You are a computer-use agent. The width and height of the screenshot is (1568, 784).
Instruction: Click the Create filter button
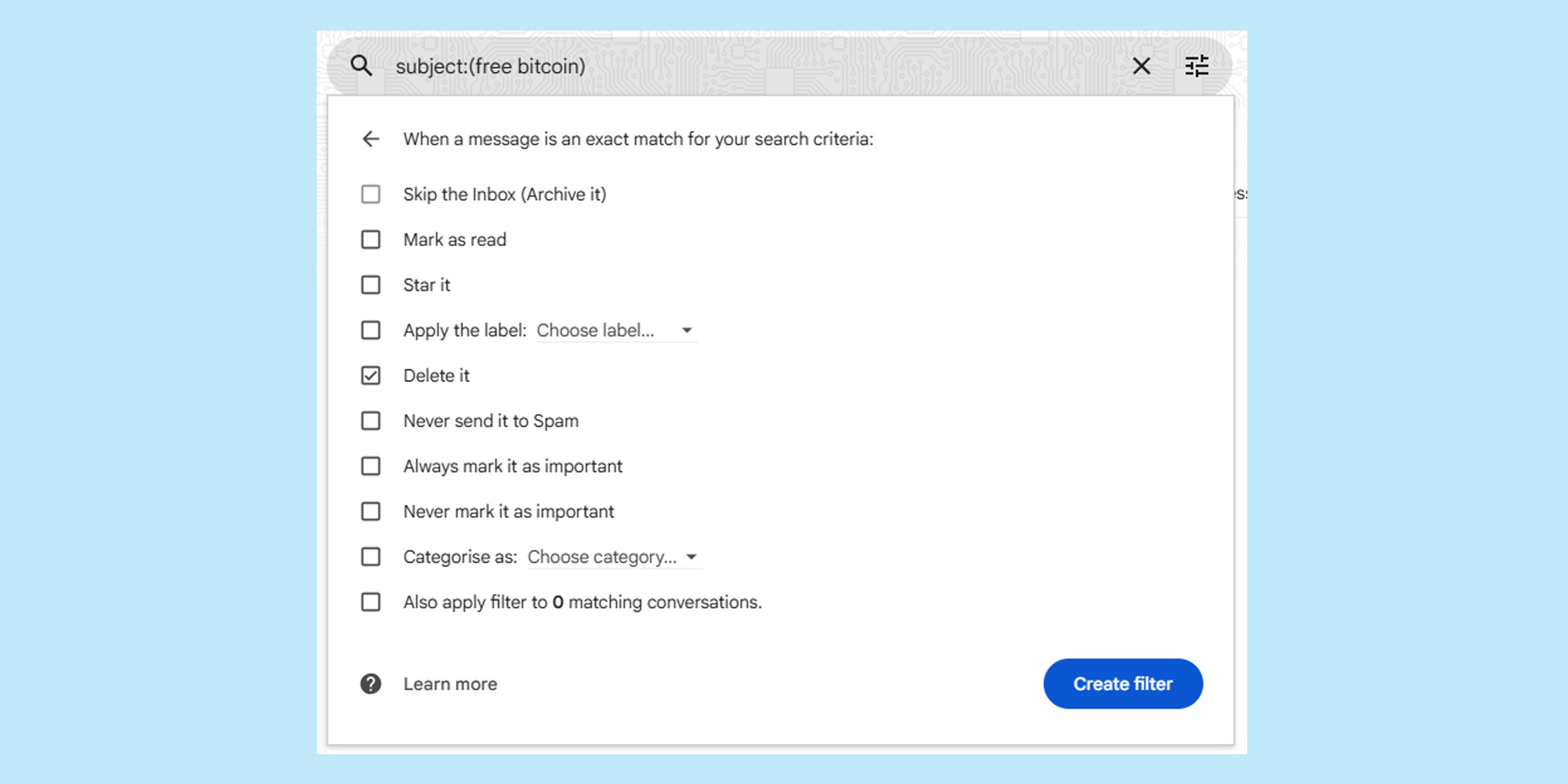[1123, 684]
